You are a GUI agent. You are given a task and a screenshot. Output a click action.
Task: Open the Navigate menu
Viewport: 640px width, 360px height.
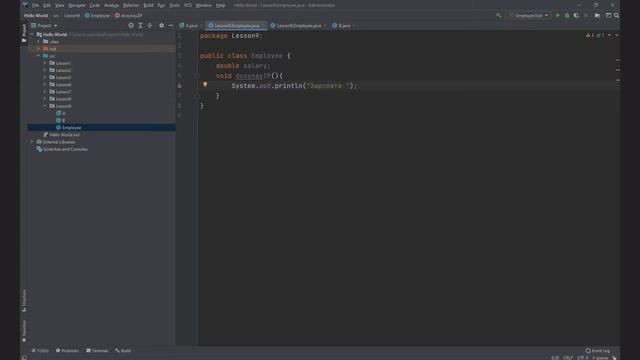pyautogui.click(x=77, y=5)
